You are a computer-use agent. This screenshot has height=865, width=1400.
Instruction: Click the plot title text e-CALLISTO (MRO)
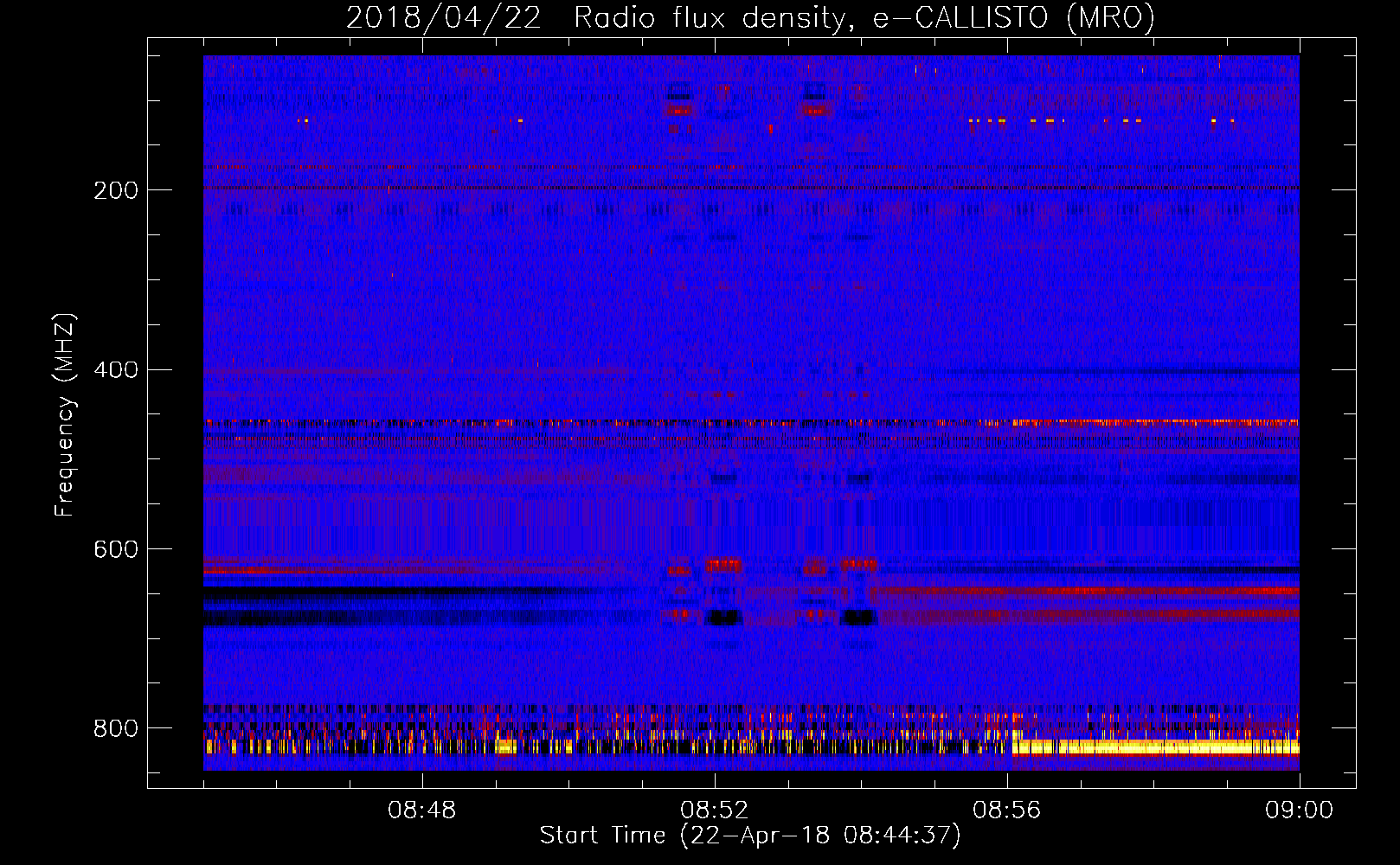click(1013, 18)
